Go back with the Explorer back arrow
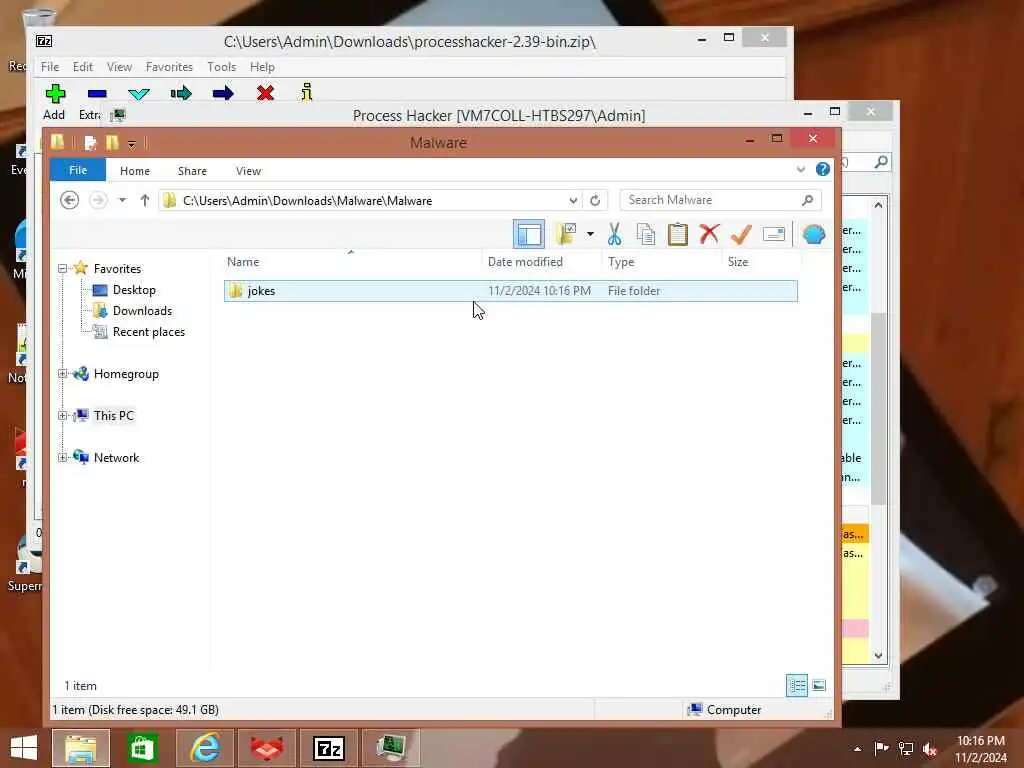Image resolution: width=1024 pixels, height=768 pixels. click(x=69, y=200)
